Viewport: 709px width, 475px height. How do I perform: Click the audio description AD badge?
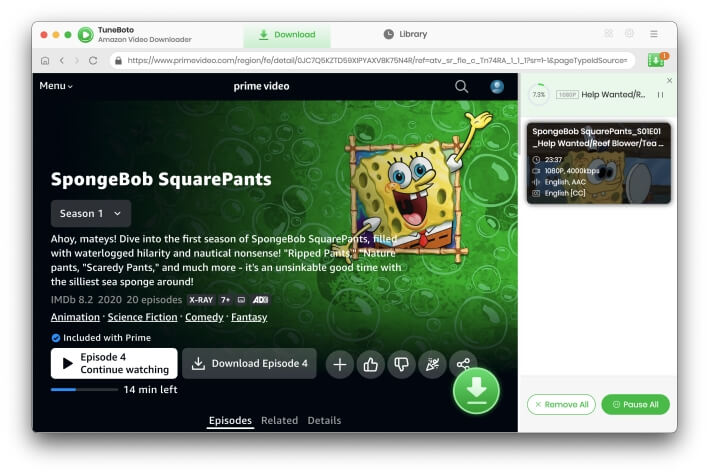pyautogui.click(x=260, y=300)
